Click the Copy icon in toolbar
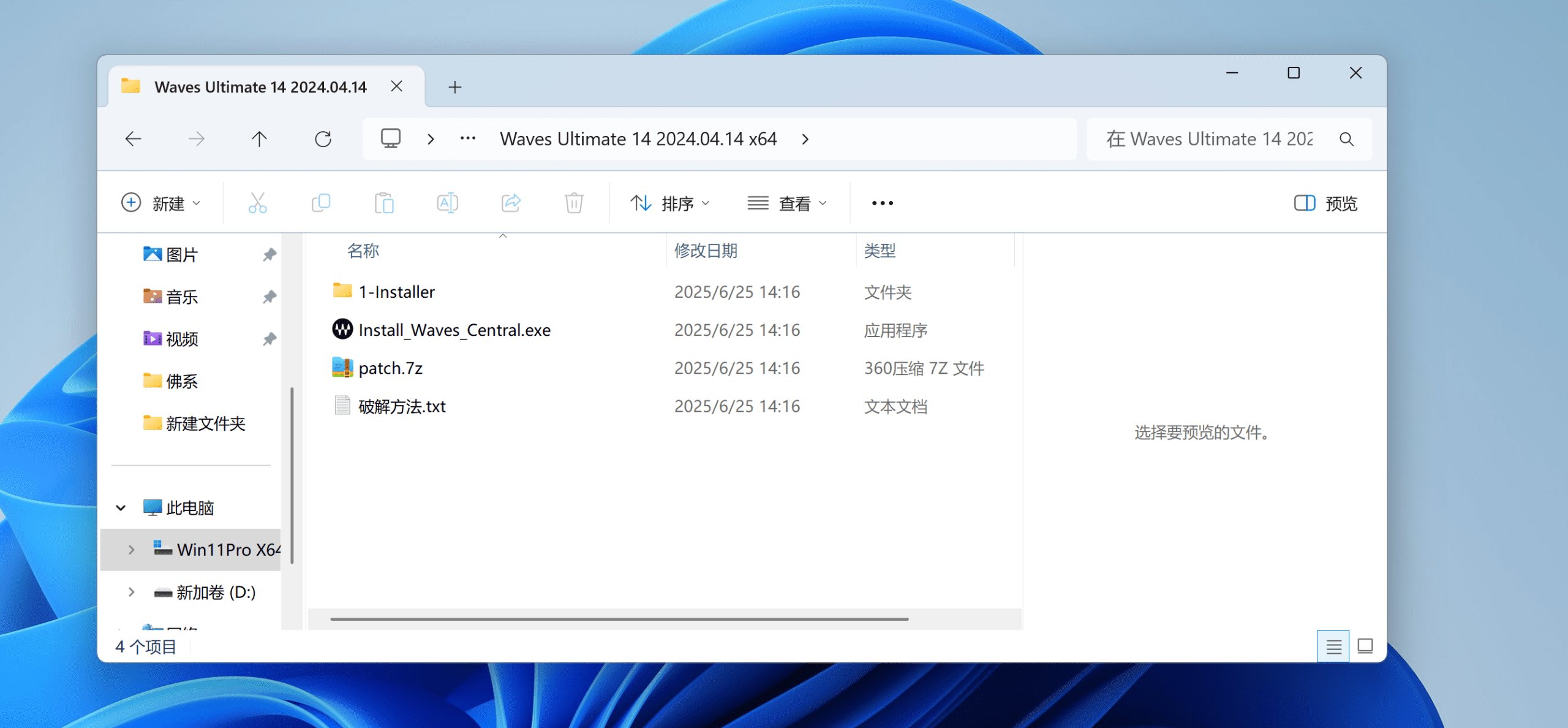Image resolution: width=1568 pixels, height=728 pixels. (321, 203)
